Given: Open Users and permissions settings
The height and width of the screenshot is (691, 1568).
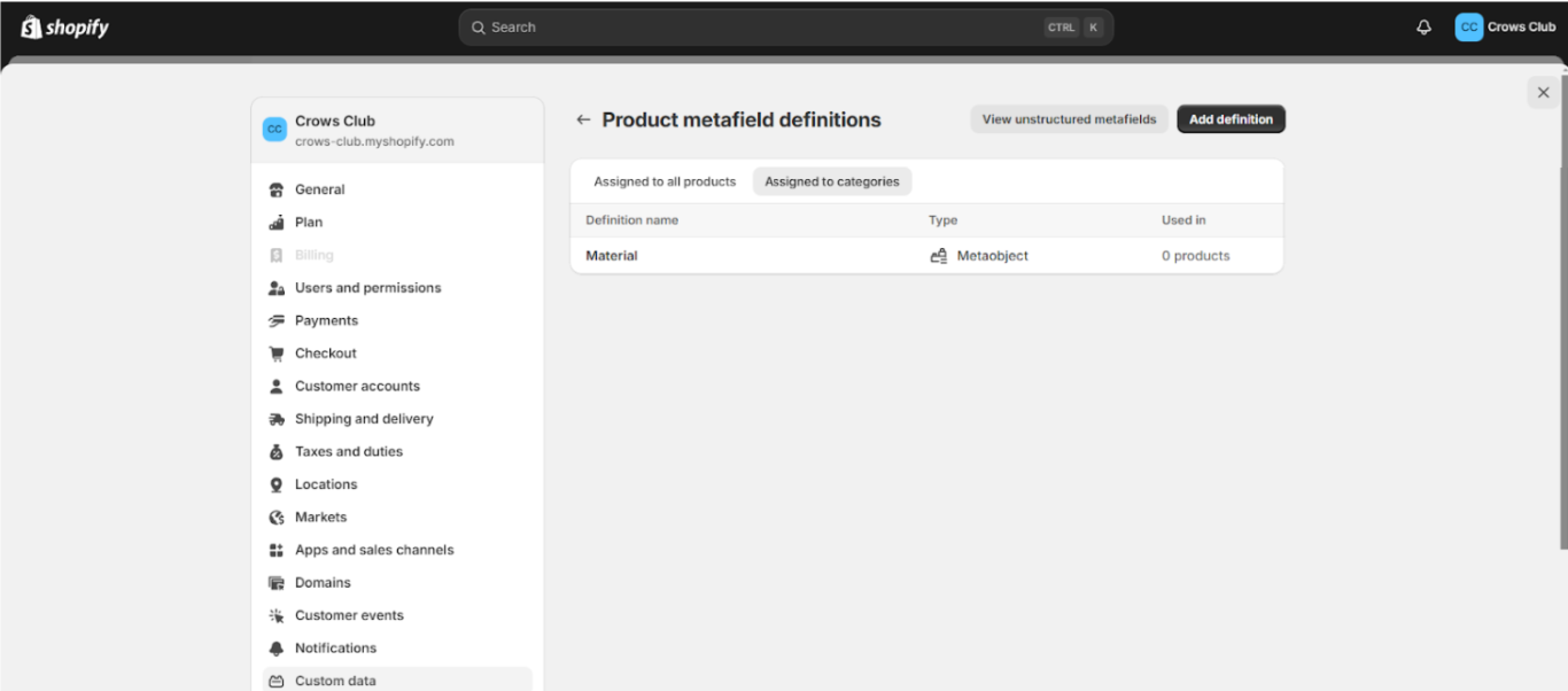Looking at the screenshot, I should [397, 288].
